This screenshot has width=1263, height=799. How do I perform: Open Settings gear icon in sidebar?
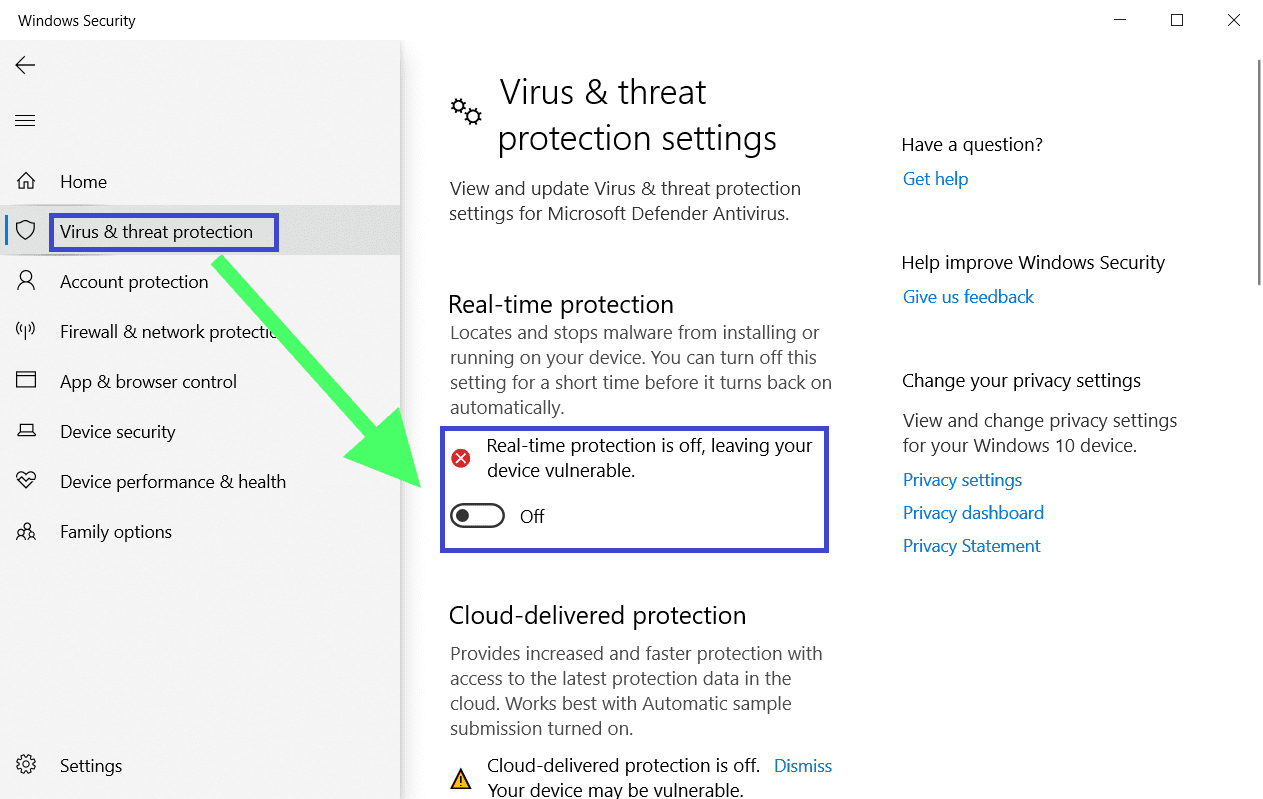pyautogui.click(x=26, y=765)
